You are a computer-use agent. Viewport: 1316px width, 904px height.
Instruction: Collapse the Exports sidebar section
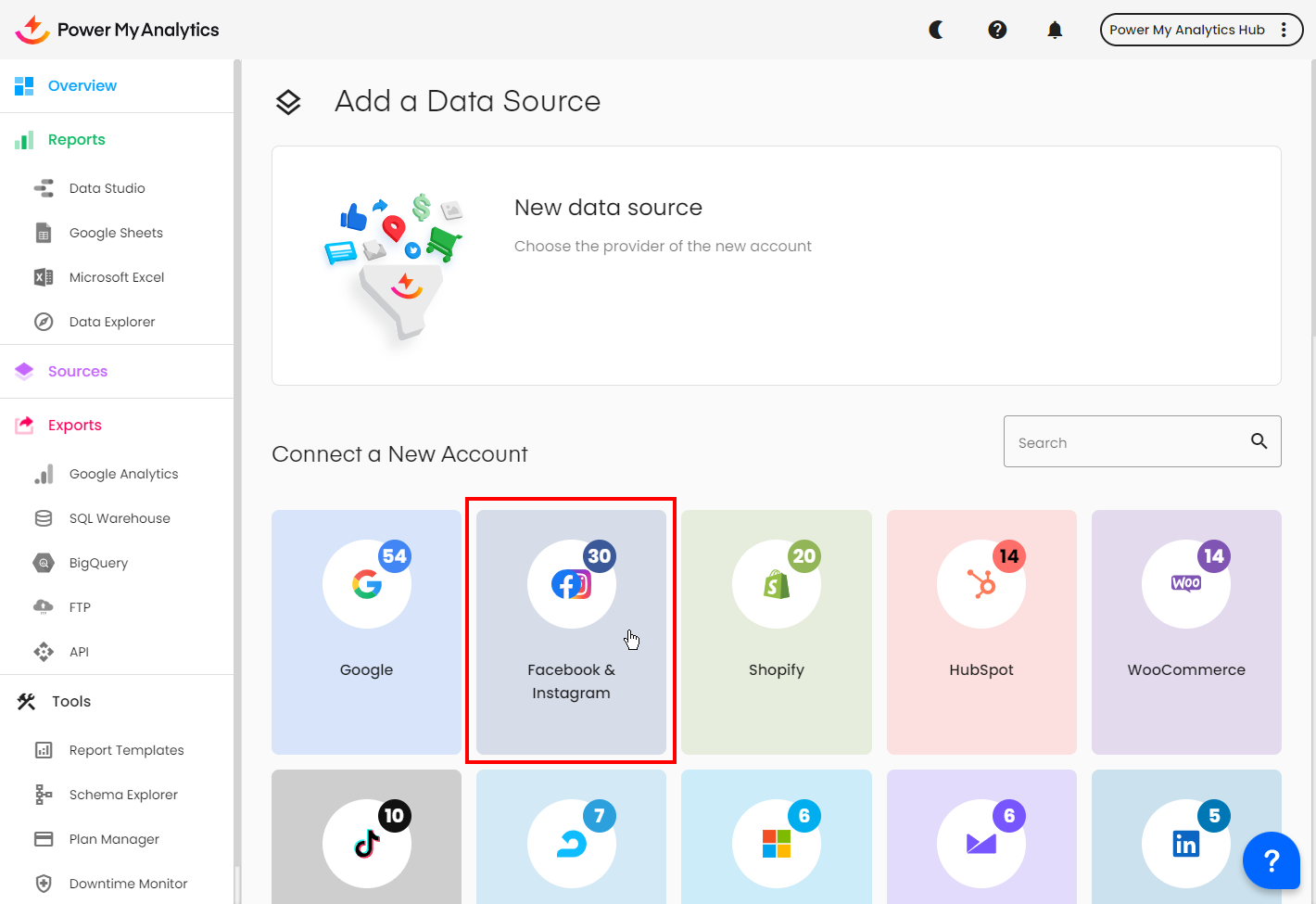pyautogui.click(x=74, y=426)
